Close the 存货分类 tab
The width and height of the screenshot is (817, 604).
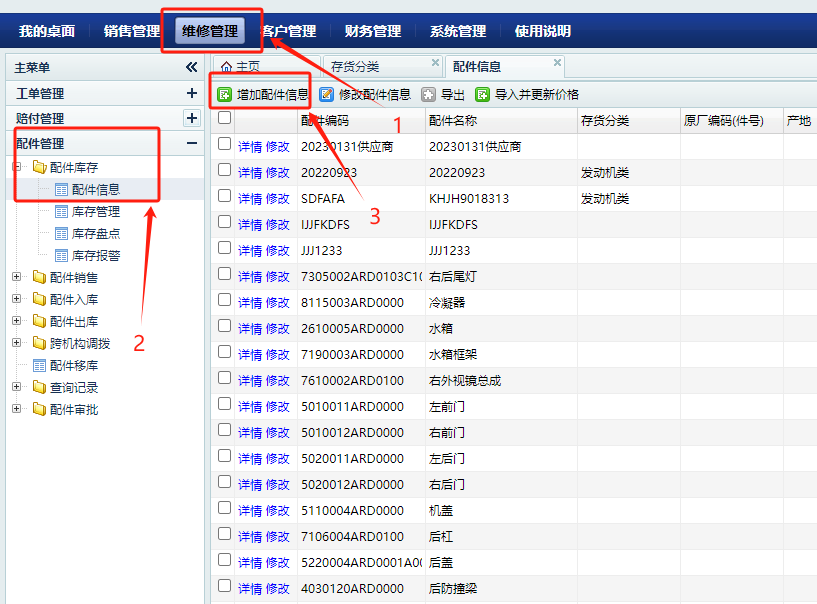(435, 63)
